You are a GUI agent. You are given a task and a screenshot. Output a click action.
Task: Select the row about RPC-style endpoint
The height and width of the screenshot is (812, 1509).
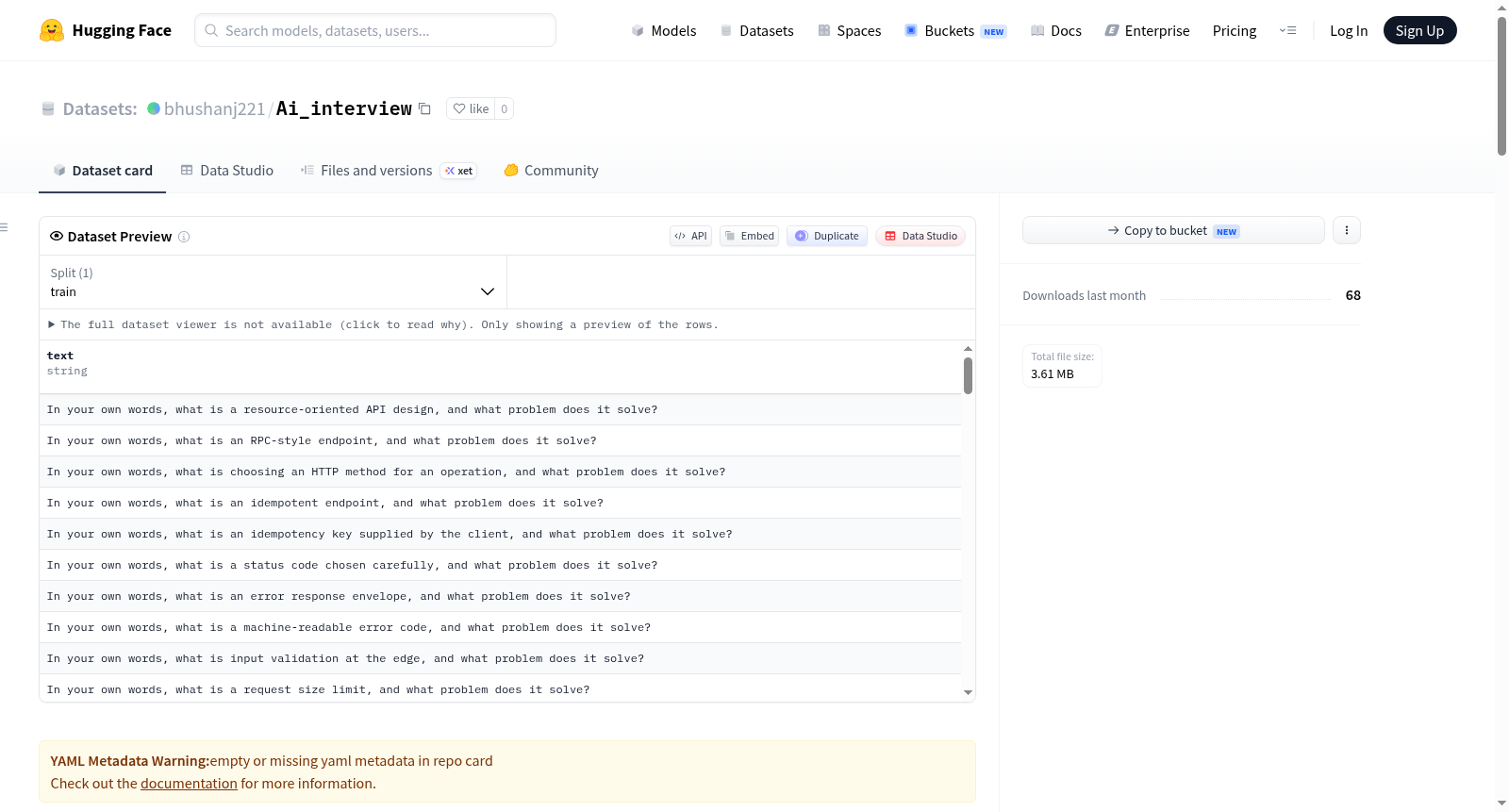500,440
